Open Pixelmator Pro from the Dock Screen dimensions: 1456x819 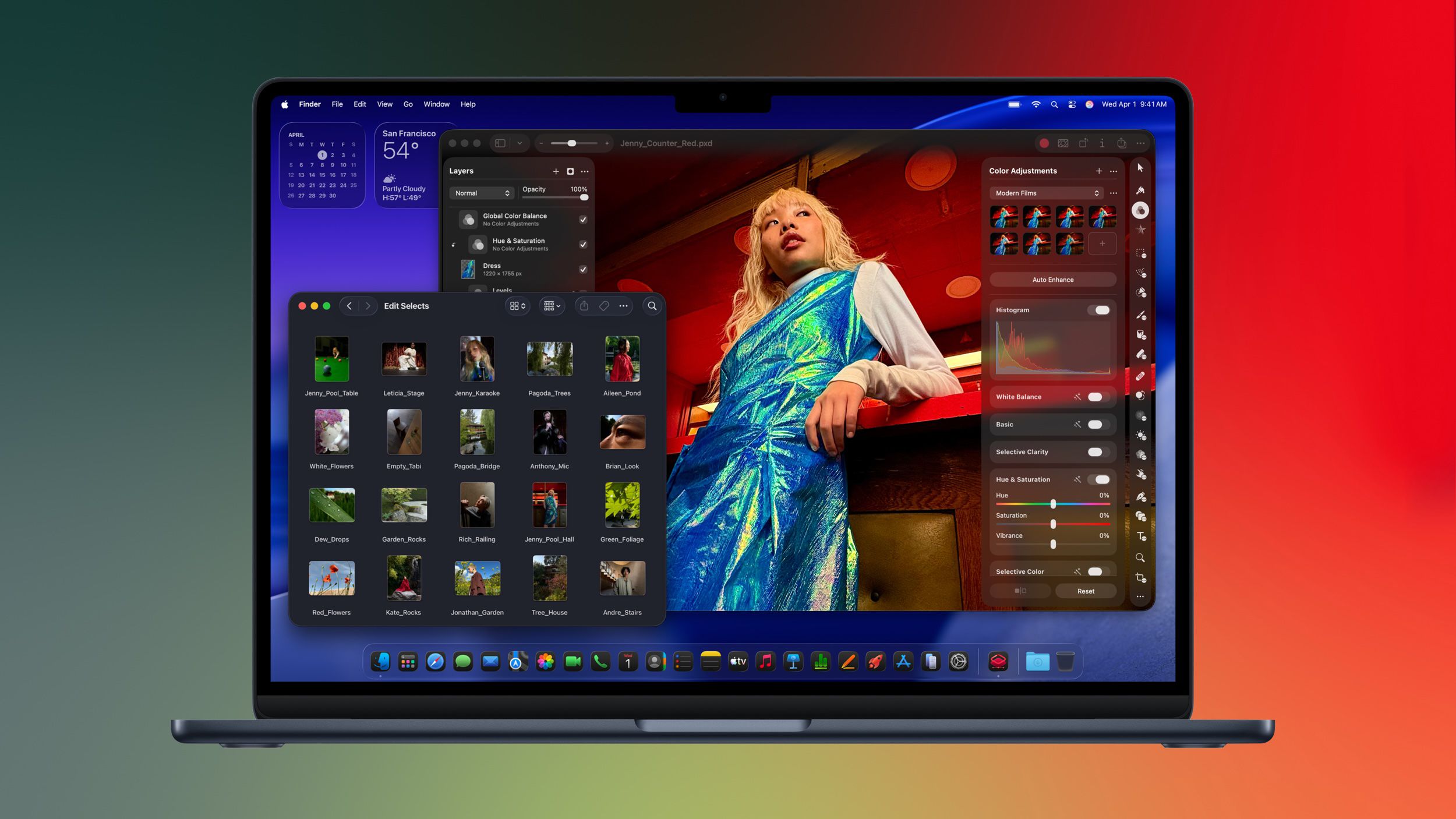[x=998, y=661]
